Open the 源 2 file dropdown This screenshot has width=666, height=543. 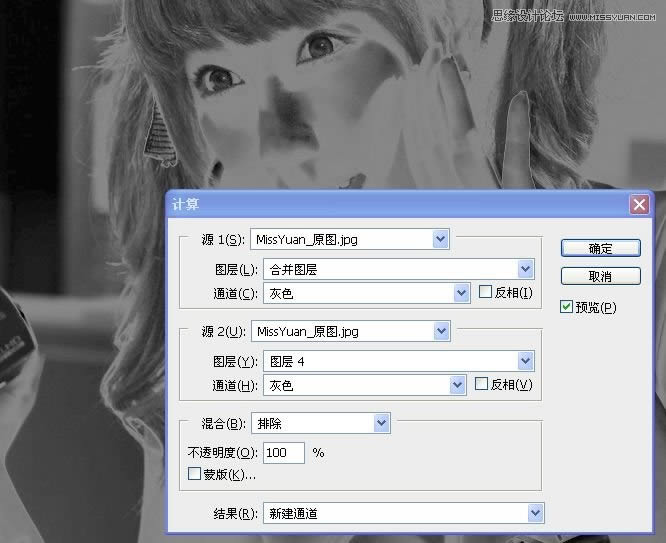coord(440,331)
